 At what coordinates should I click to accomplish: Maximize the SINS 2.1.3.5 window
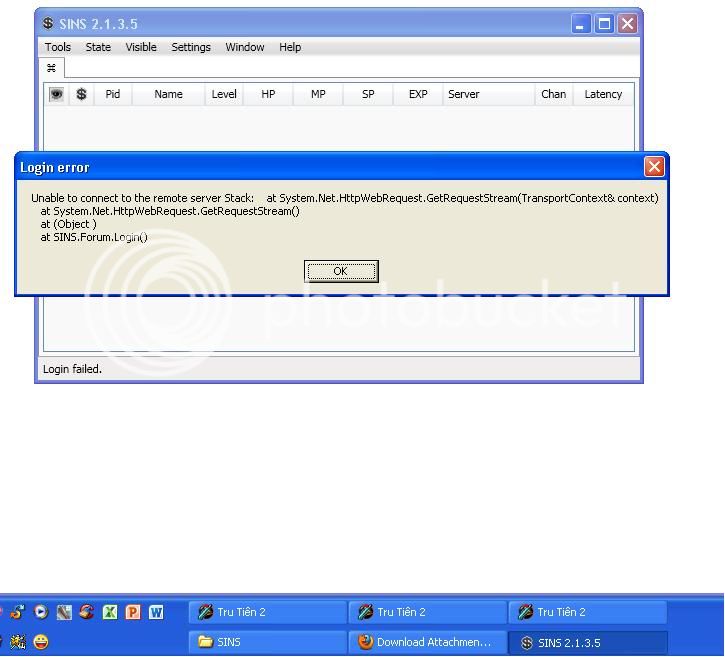604,24
